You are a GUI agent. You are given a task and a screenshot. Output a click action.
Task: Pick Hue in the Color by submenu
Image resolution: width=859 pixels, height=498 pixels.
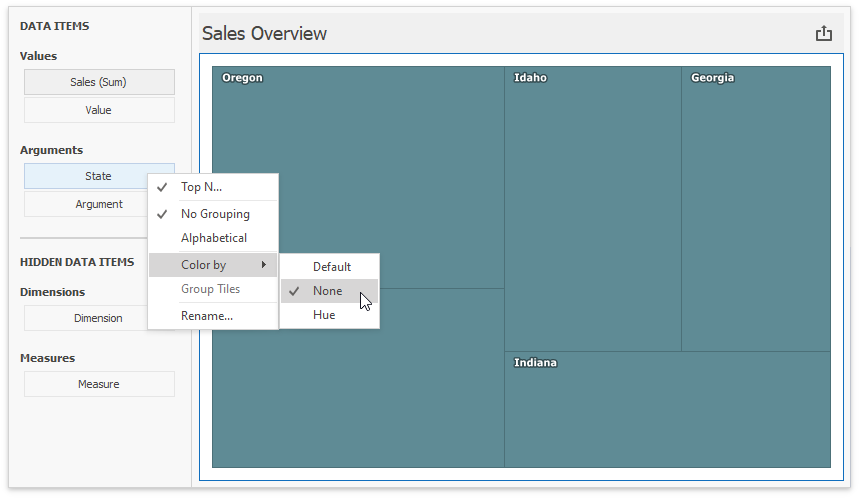point(324,315)
